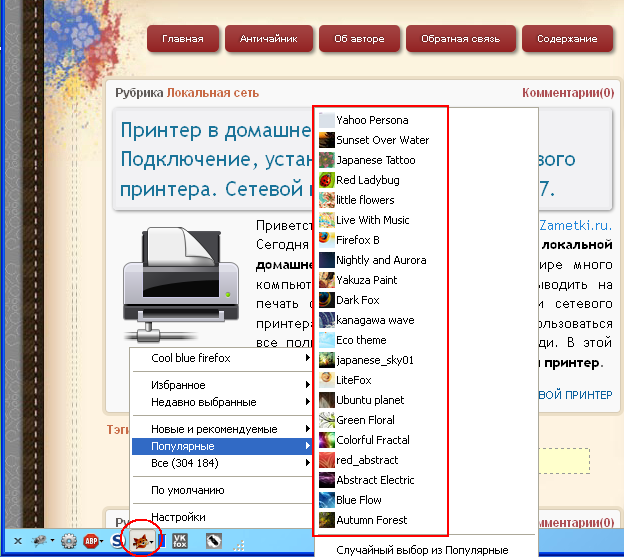This screenshot has height=557, width=624.
Task: Choose По умолчанию in the menu
Action: click(222, 490)
